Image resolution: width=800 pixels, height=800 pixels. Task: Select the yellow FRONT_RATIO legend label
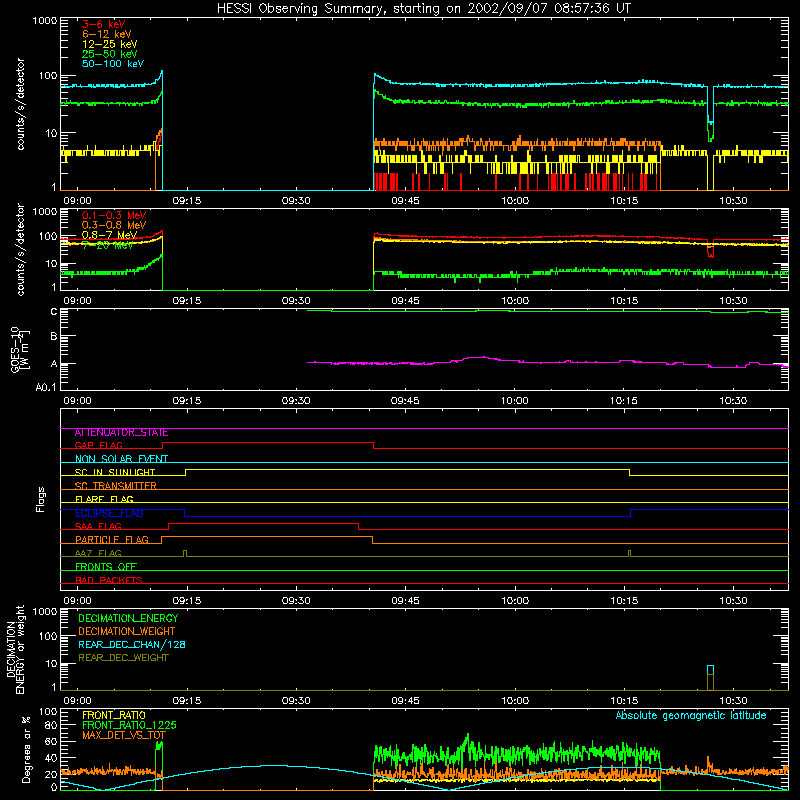click(114, 715)
